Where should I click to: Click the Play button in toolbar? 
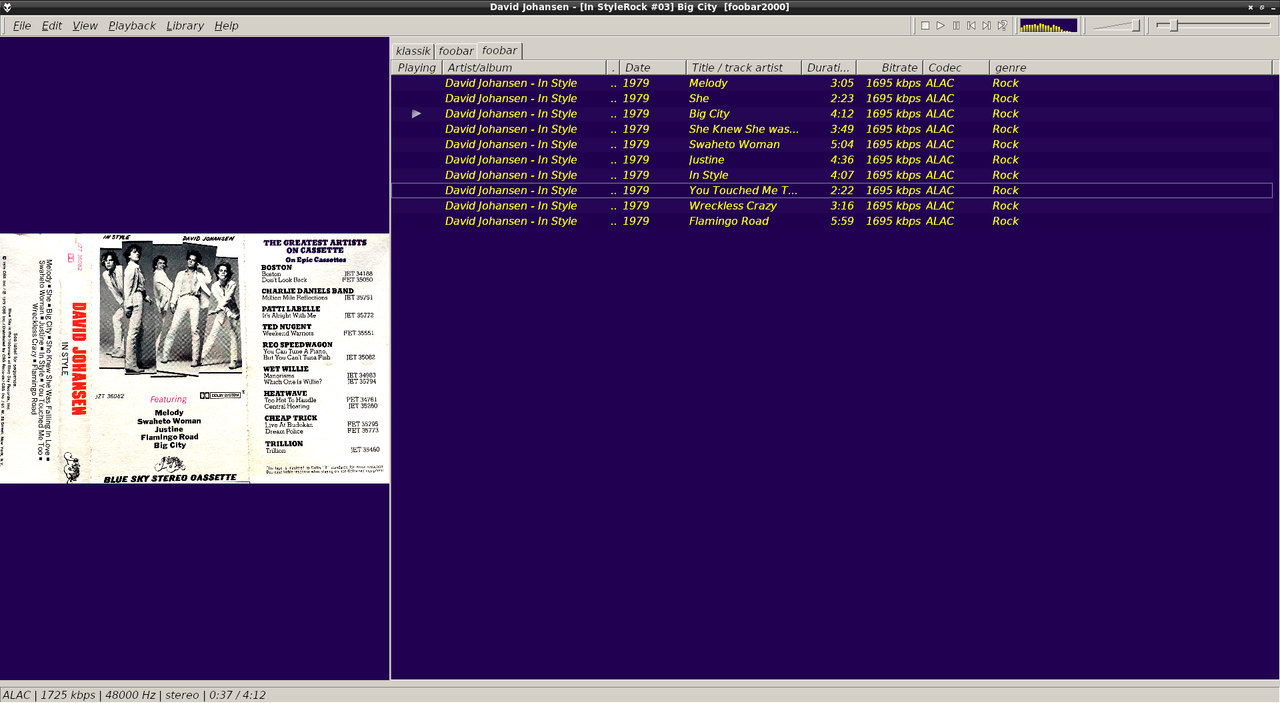coord(941,25)
